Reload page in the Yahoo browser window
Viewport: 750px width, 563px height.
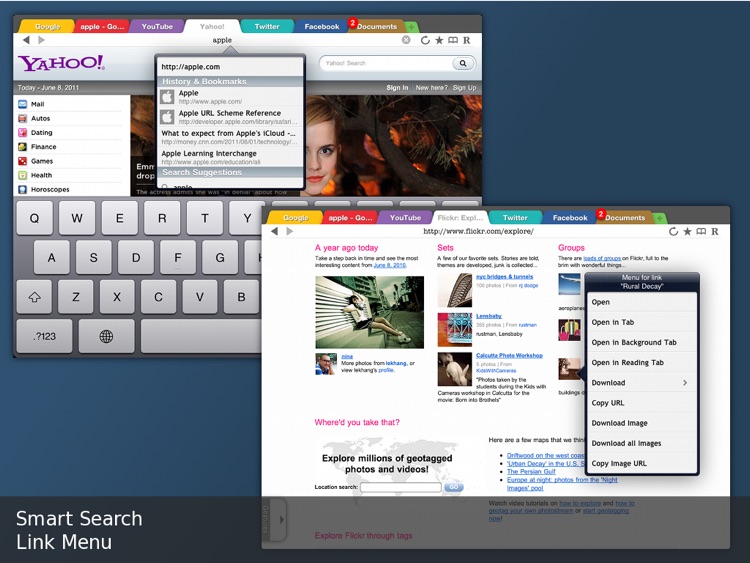pyautogui.click(x=425, y=40)
